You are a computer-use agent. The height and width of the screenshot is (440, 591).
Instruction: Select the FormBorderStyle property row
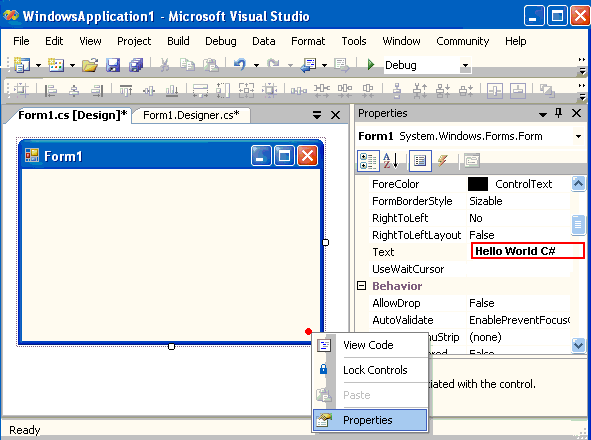point(470,201)
